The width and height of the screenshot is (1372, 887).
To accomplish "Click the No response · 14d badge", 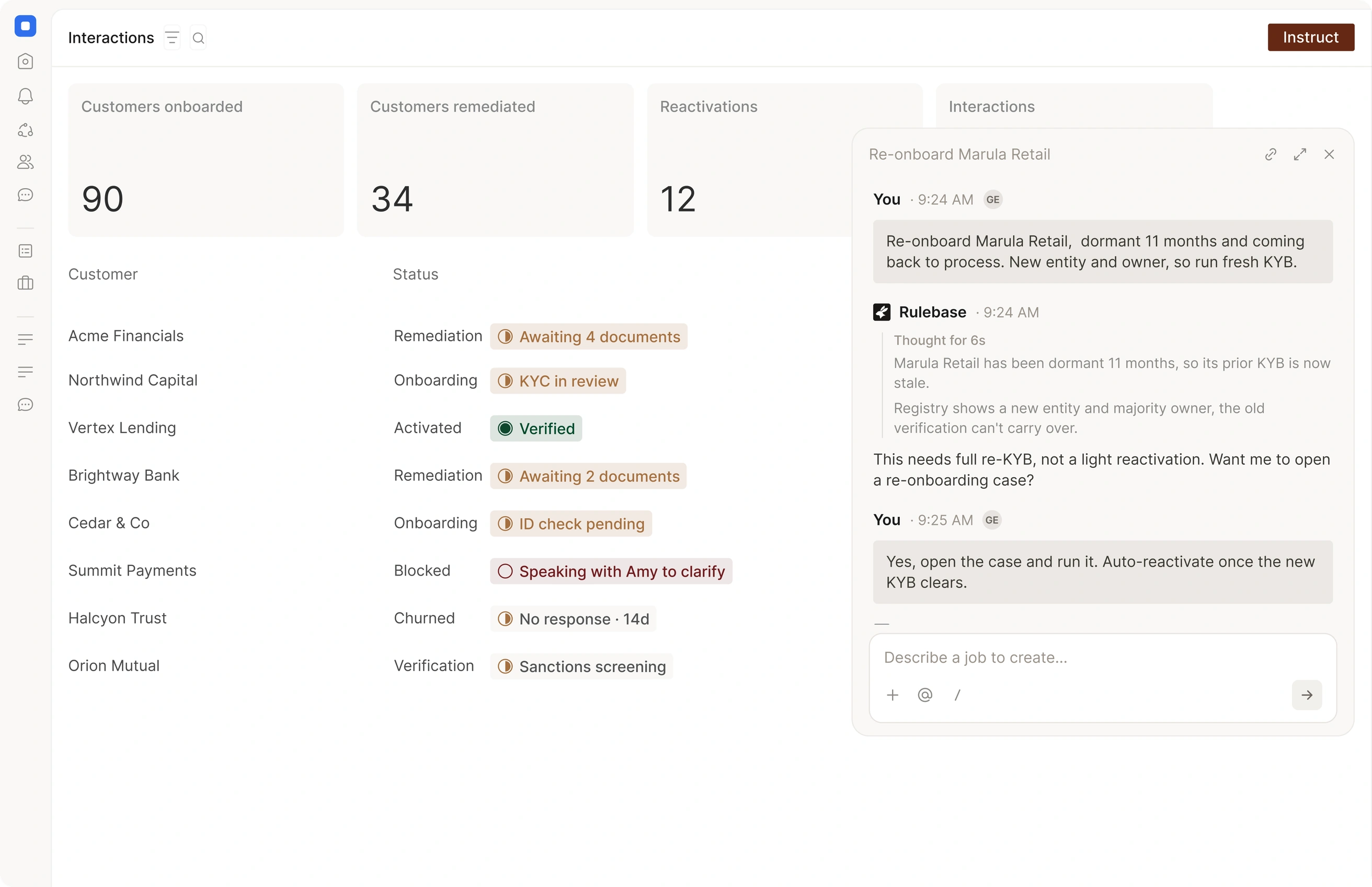I will [x=573, y=618].
